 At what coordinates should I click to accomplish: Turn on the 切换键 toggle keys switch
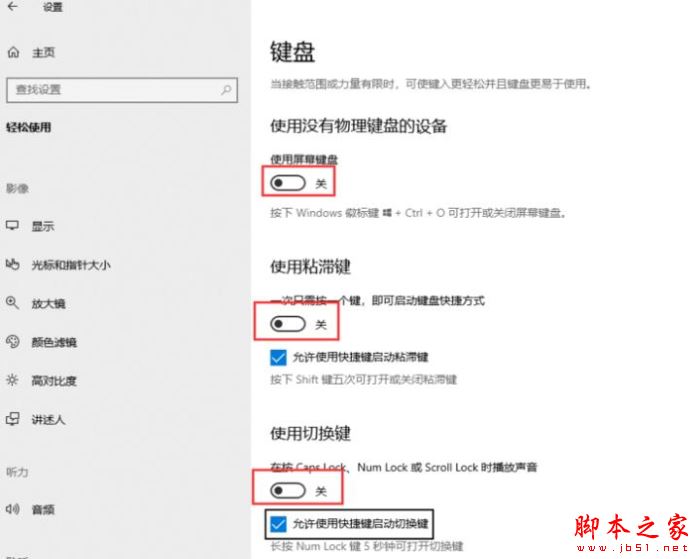[288, 491]
